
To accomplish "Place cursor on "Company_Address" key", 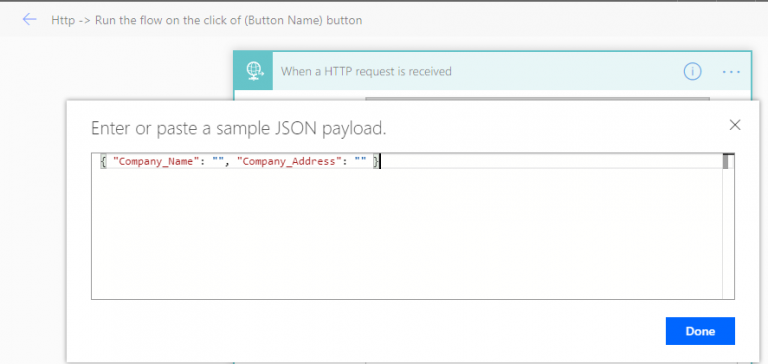I will coord(286,162).
